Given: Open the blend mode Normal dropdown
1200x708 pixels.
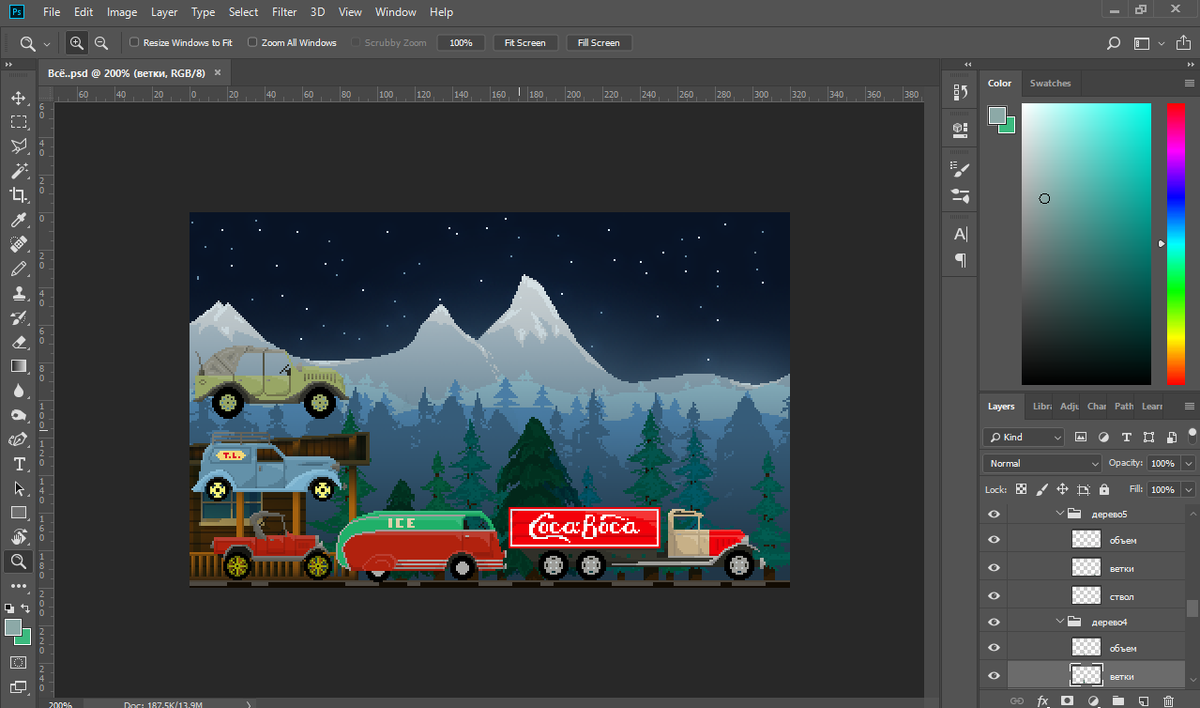Looking at the screenshot, I should pos(1042,464).
